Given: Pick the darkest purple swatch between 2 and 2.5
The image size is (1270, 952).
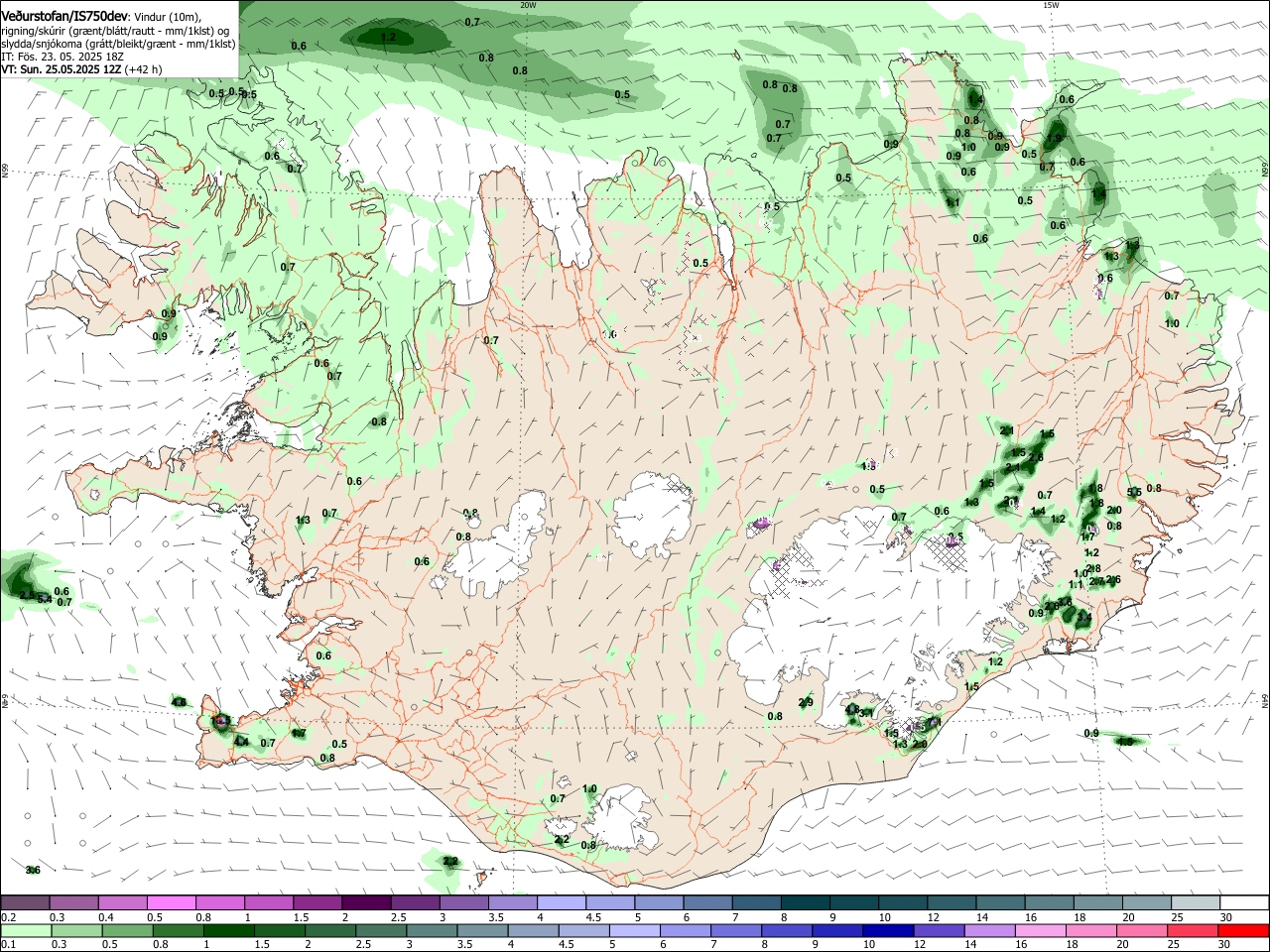Looking at the screenshot, I should (x=366, y=902).
